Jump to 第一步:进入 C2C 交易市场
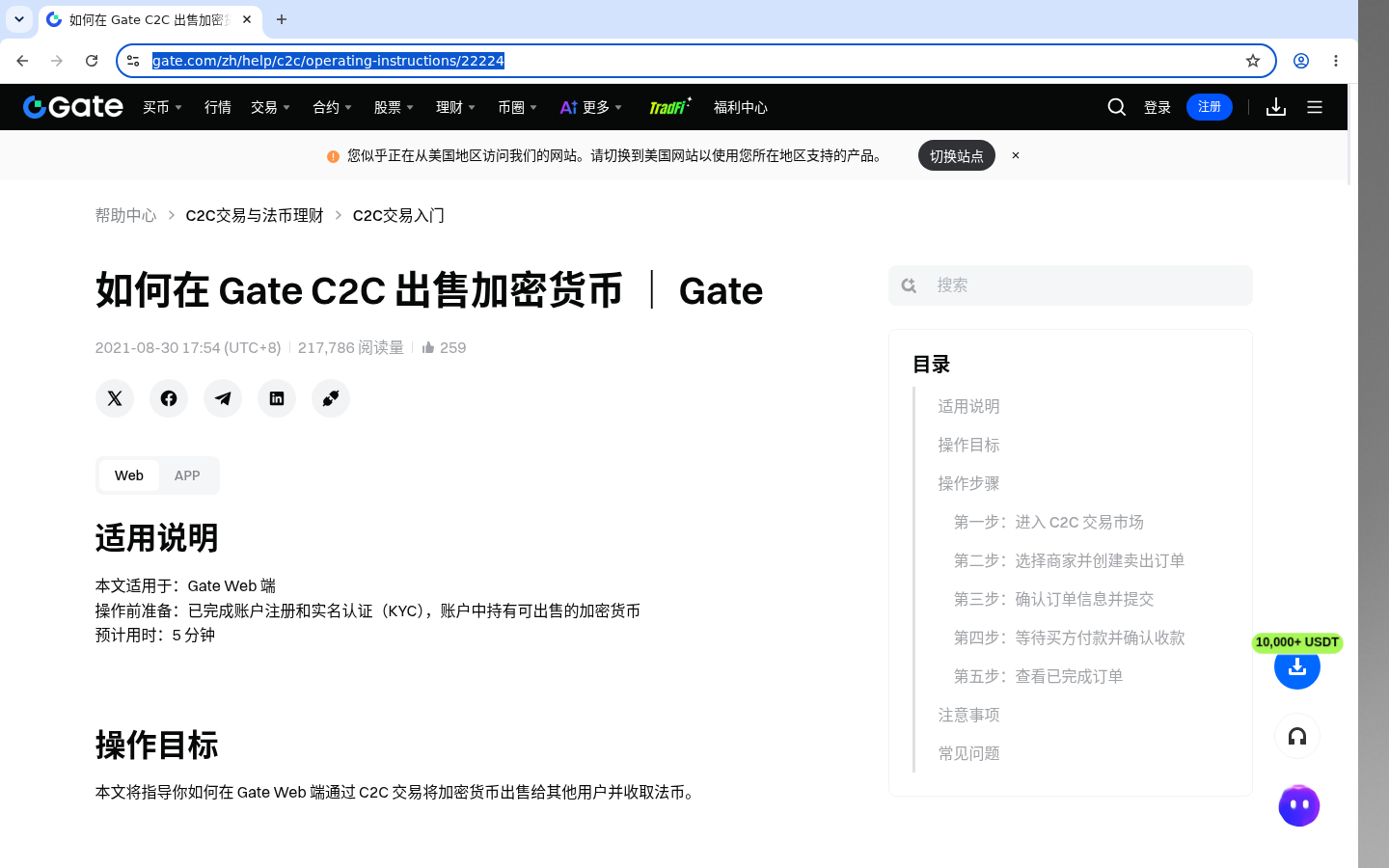1389x868 pixels. pyautogui.click(x=1049, y=522)
